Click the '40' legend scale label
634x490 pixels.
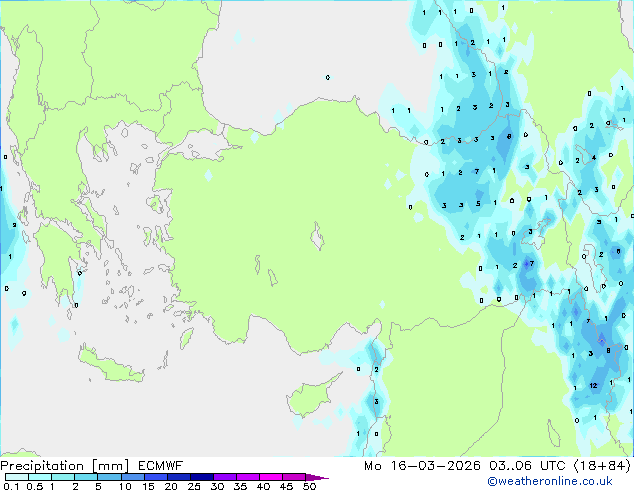[x=263, y=486]
